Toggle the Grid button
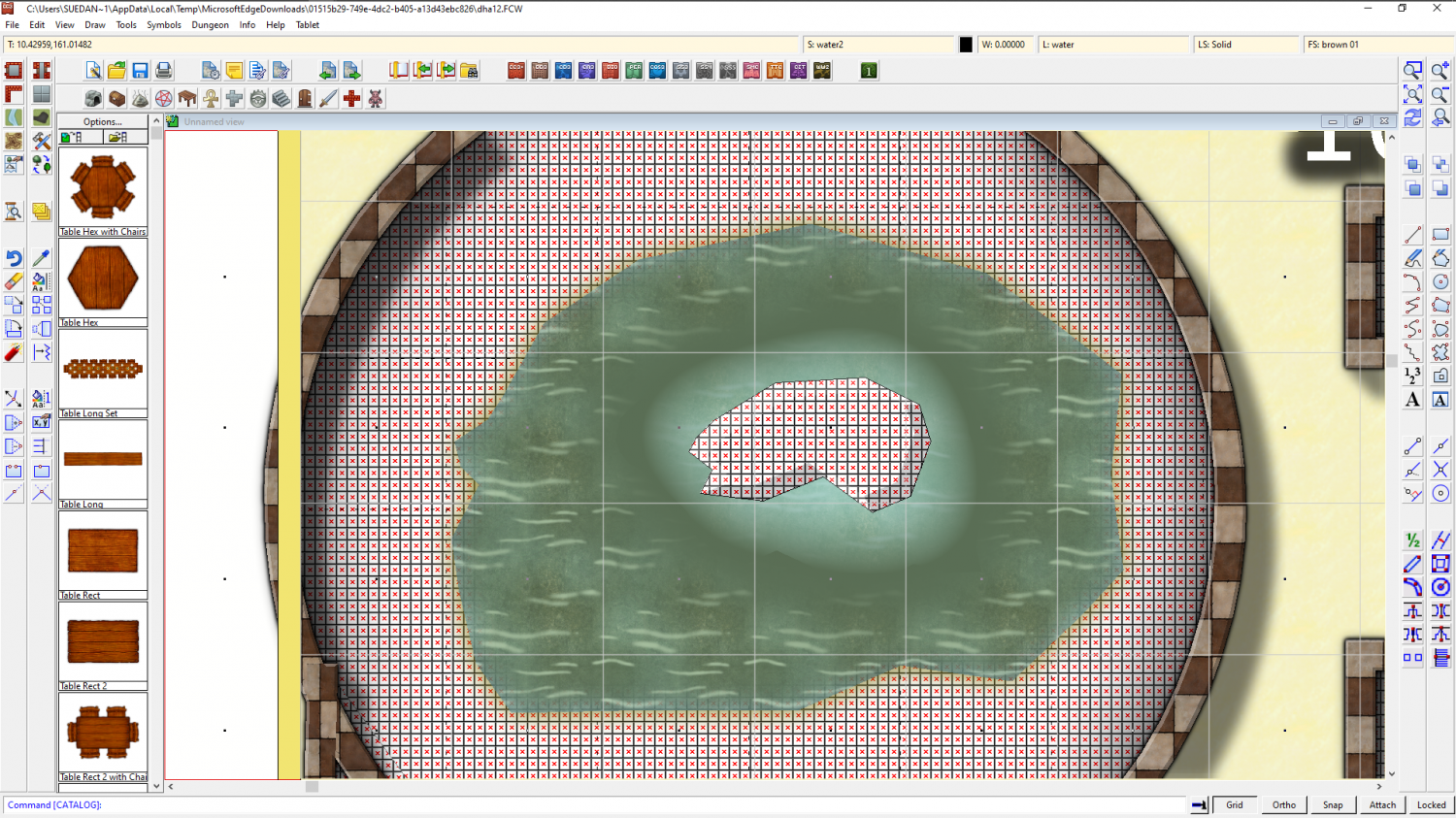1456x818 pixels. pos(1234,804)
